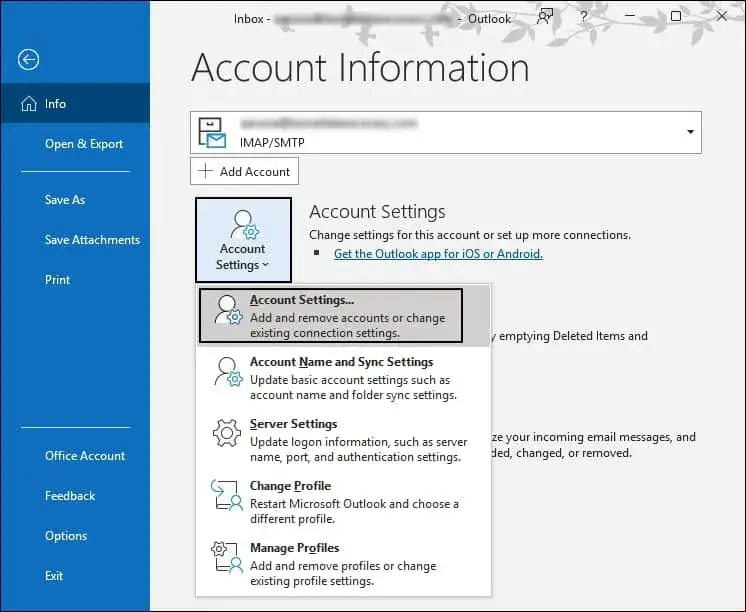This screenshot has height=612, width=746.
Task: Select Change Profile menu entry
Action: (x=344, y=501)
